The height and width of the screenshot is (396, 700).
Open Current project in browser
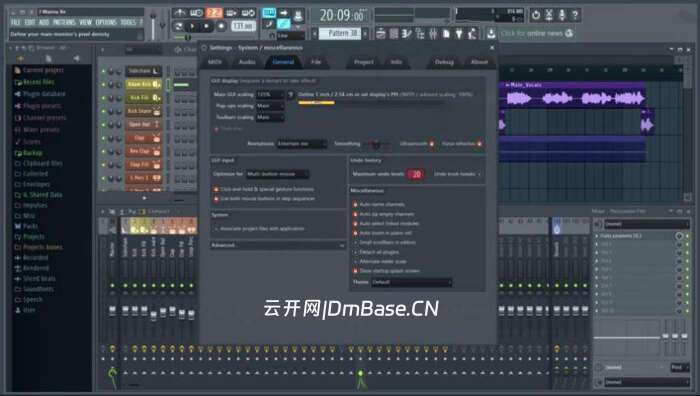[x=39, y=70]
